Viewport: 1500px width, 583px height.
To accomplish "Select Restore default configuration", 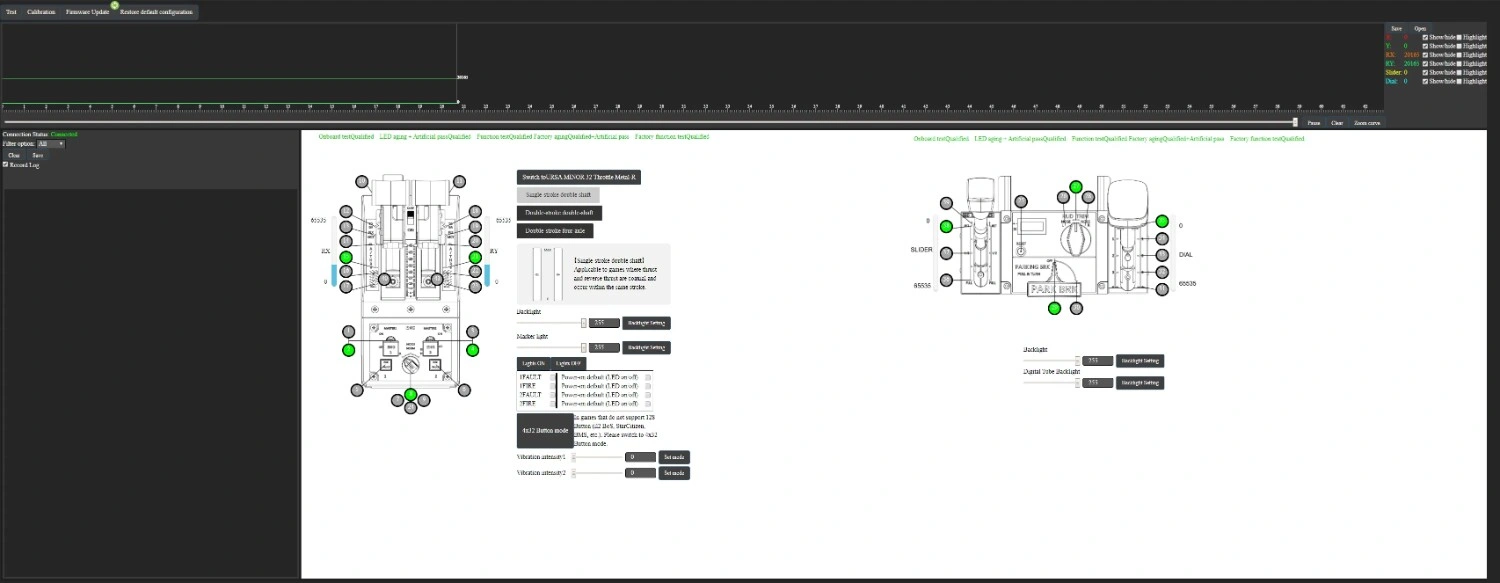I will [156, 12].
